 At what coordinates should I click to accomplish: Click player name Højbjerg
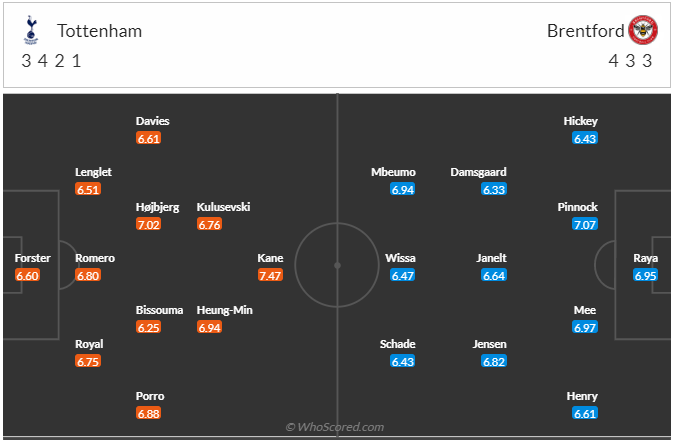(157, 207)
